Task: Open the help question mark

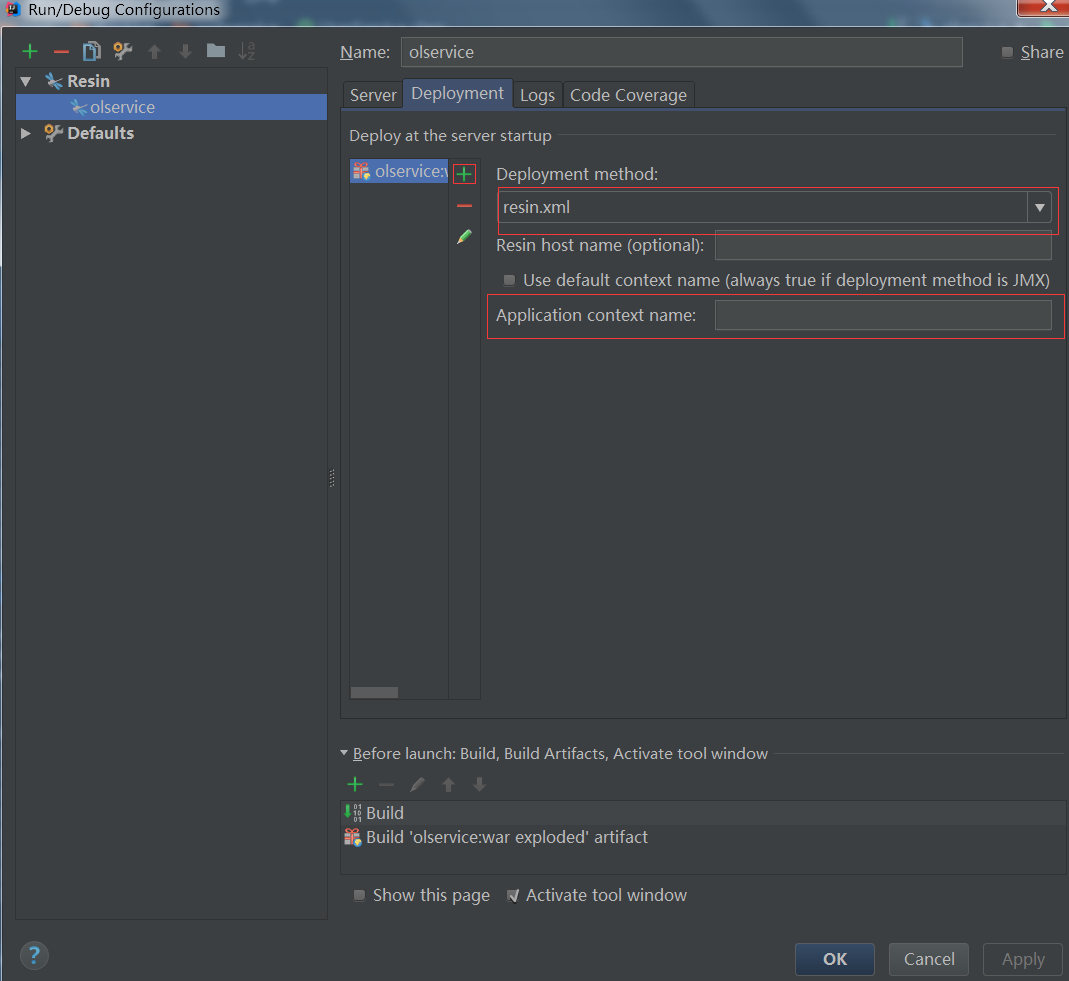Action: [x=34, y=955]
